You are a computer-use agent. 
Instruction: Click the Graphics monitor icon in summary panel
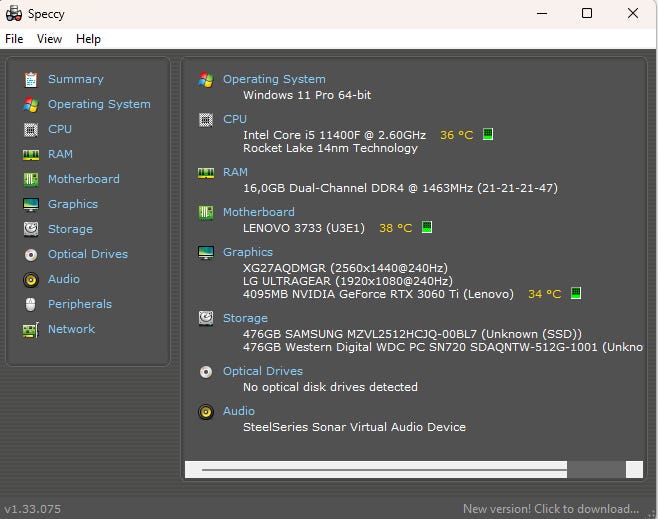coord(206,253)
